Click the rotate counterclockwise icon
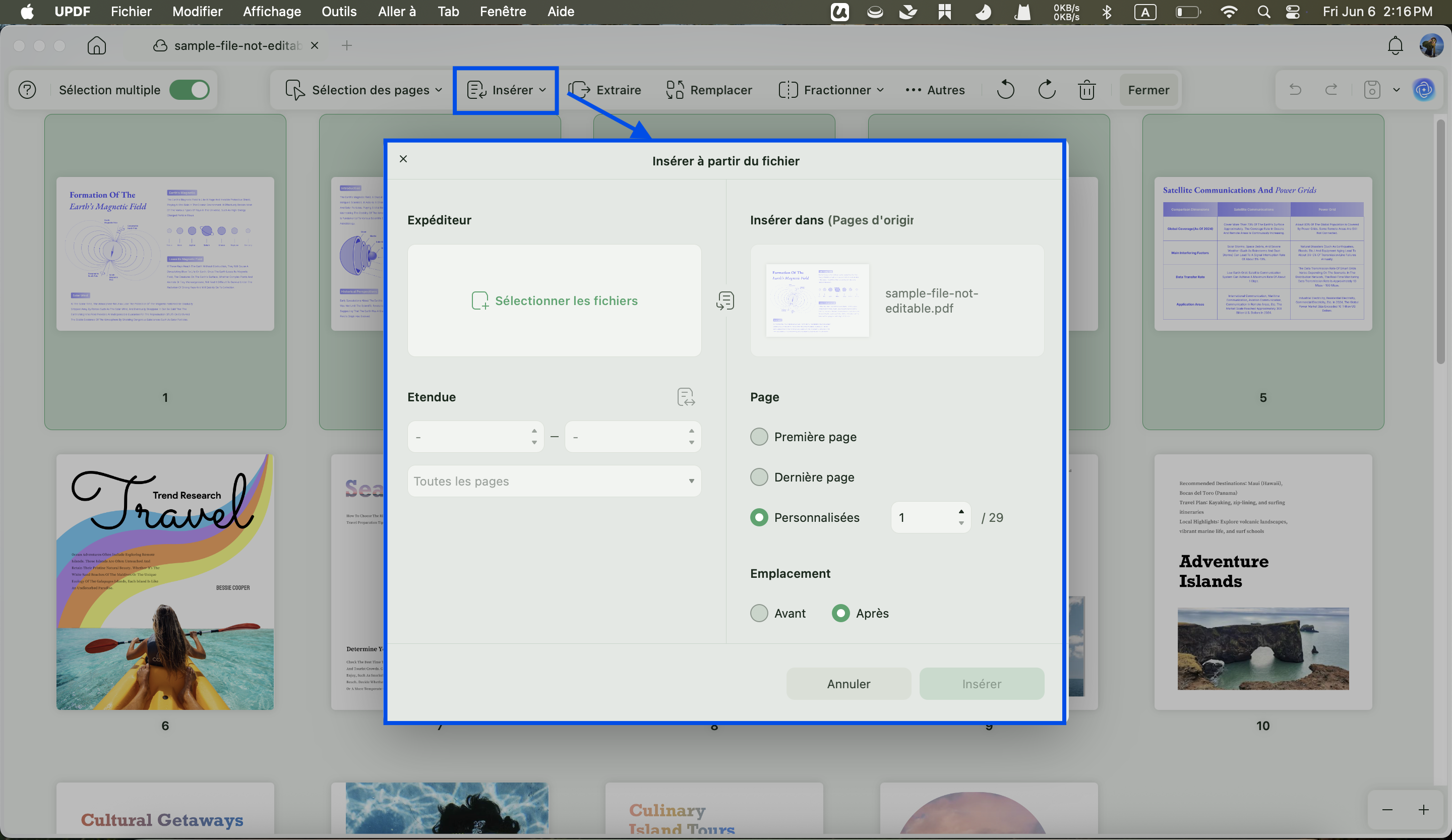 click(x=1005, y=90)
